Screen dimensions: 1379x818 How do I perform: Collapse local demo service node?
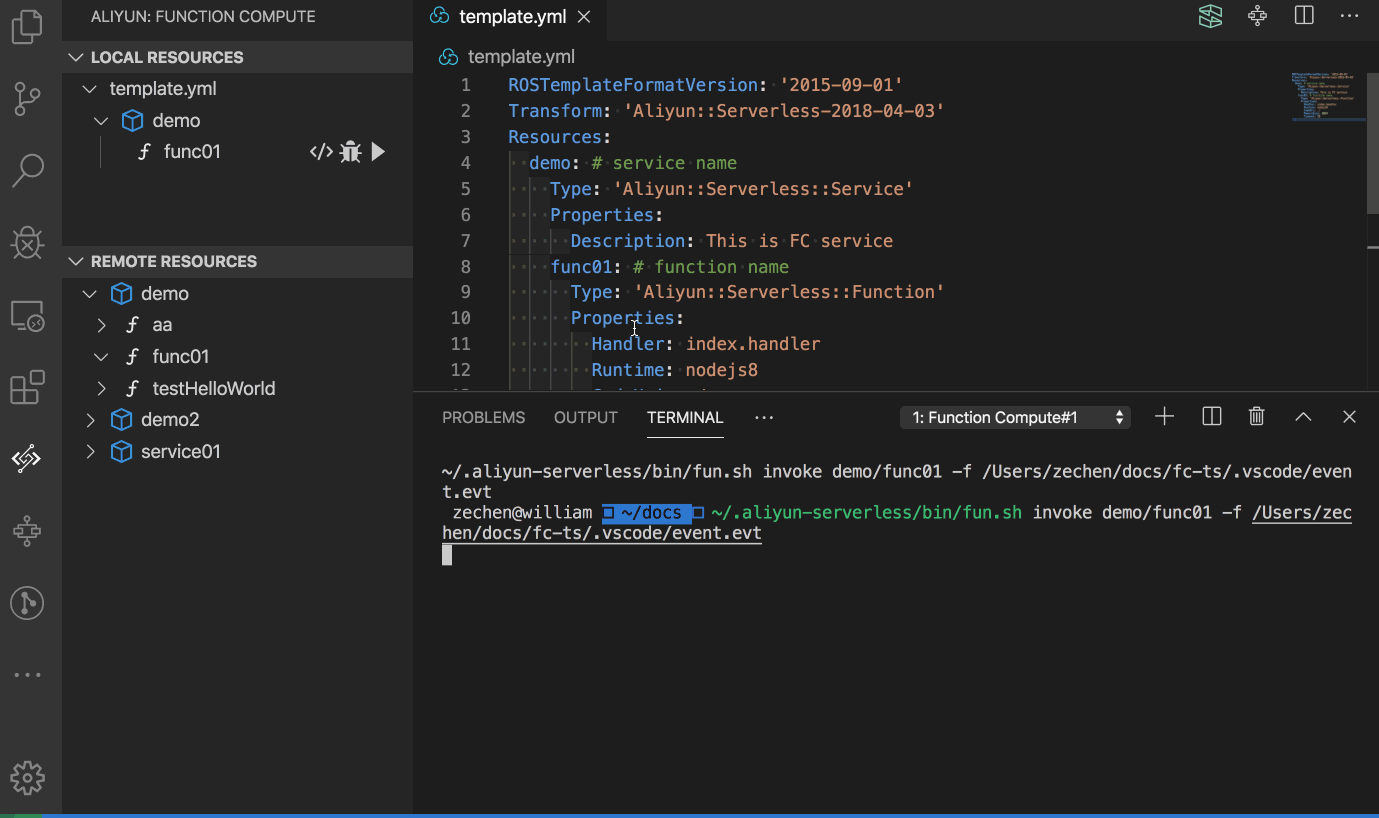[x=101, y=121]
